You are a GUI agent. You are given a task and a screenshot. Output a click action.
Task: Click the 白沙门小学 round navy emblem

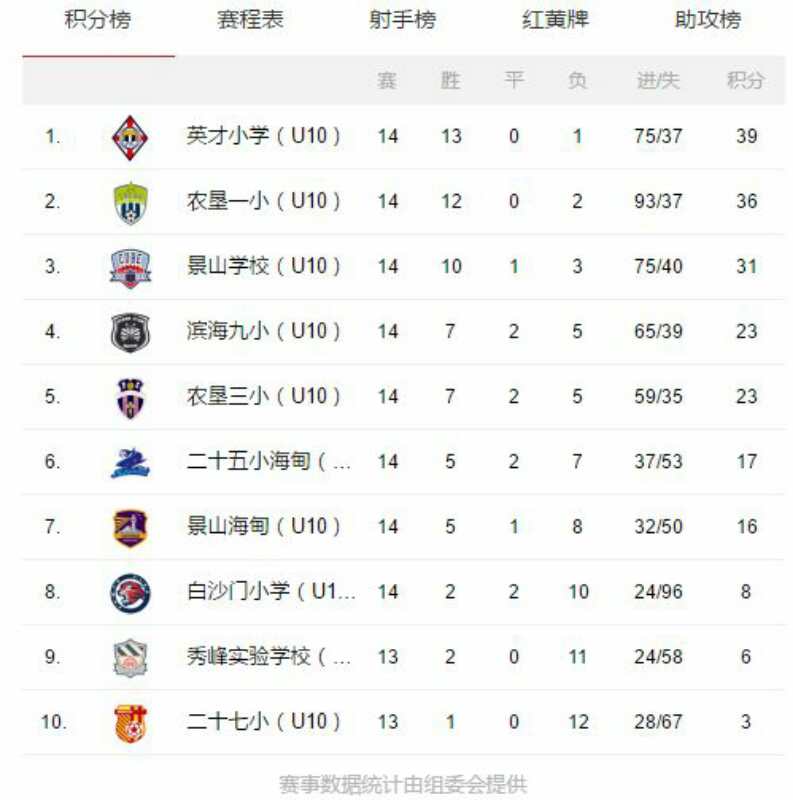pyautogui.click(x=131, y=593)
